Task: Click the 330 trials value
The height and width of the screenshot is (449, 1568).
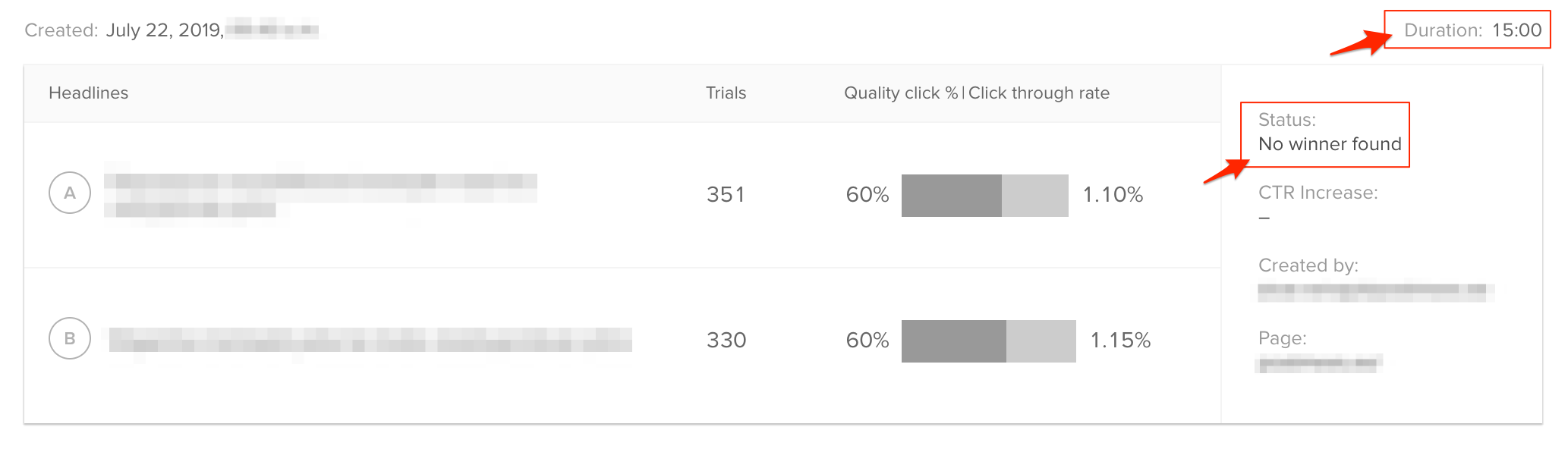Action: pos(726,340)
